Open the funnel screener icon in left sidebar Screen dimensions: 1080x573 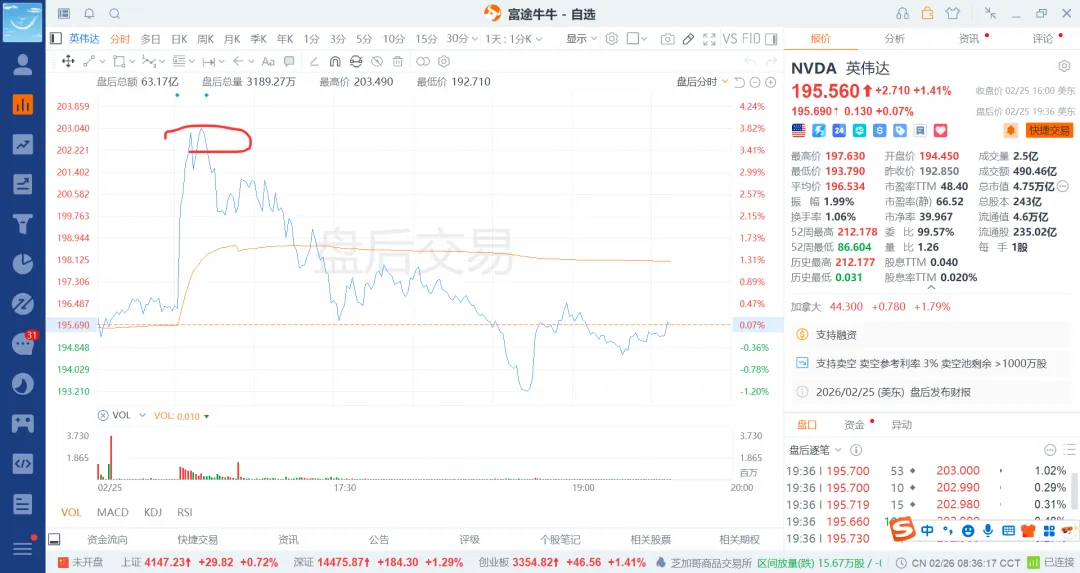pos(23,224)
